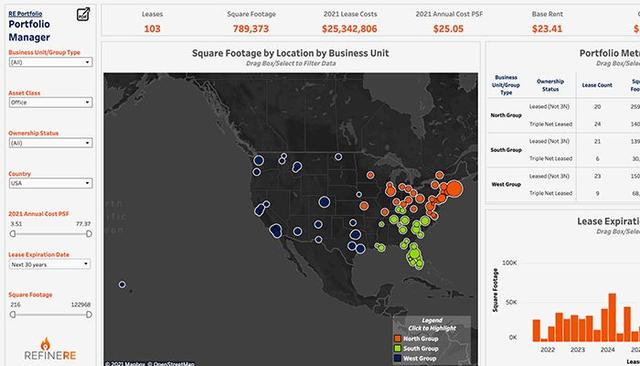Viewport: 640px width, 366px height.
Task: Select the tallest 2024 lease expiration bar
Action: point(612,317)
